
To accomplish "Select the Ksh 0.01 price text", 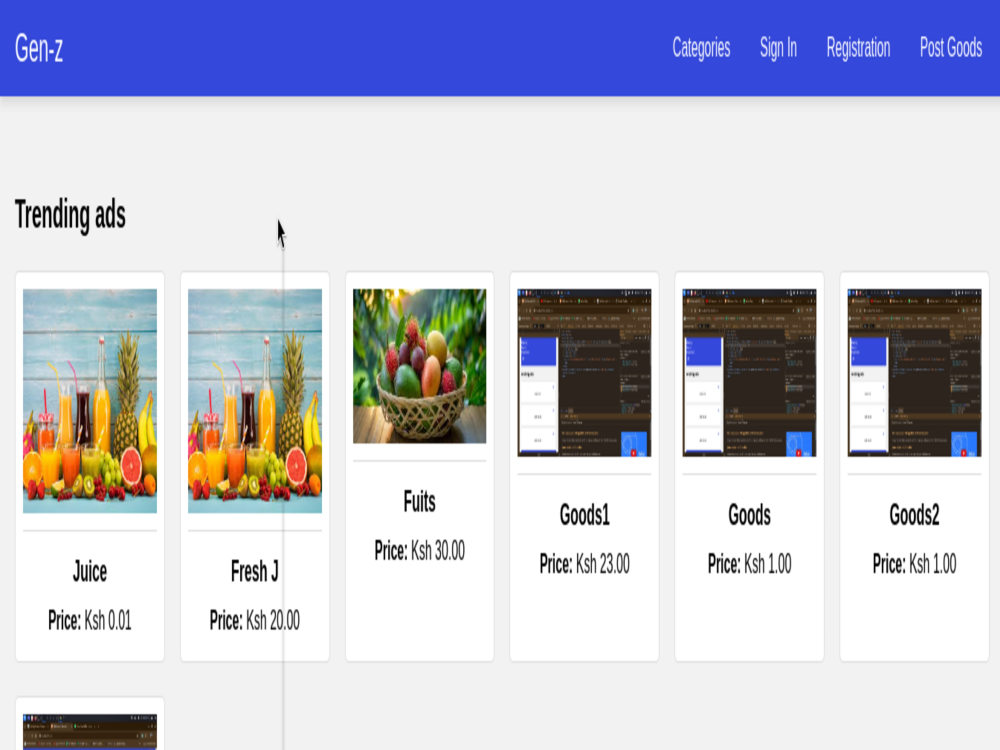I will [x=108, y=620].
